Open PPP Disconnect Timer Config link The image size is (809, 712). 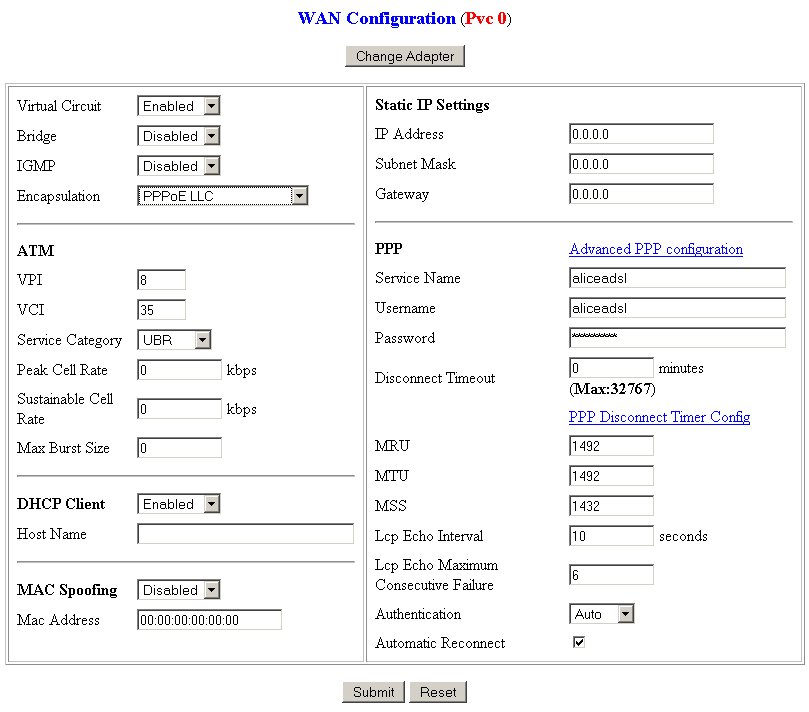click(659, 417)
